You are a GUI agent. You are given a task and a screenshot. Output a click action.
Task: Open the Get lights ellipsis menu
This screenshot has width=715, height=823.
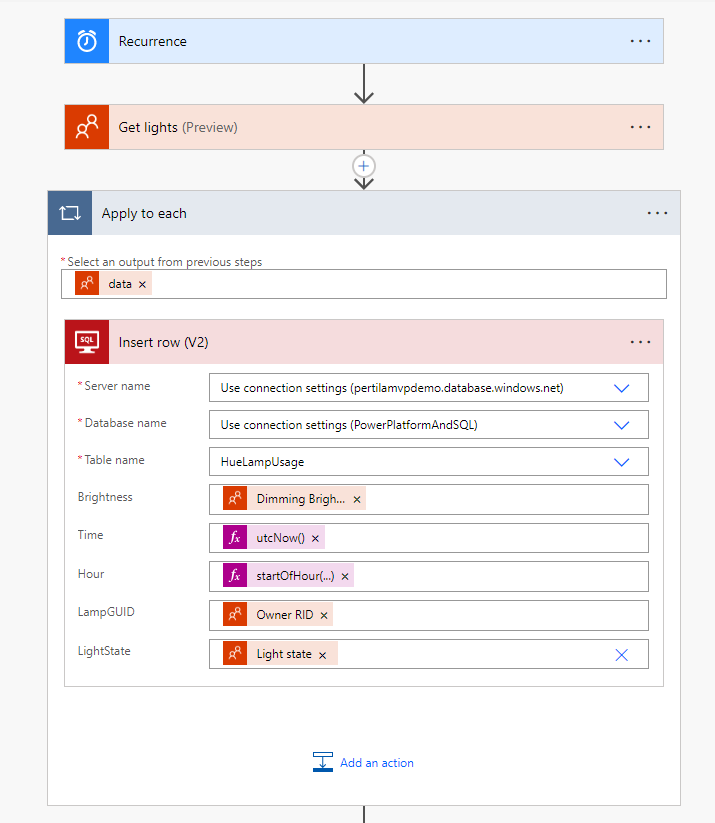coord(640,128)
